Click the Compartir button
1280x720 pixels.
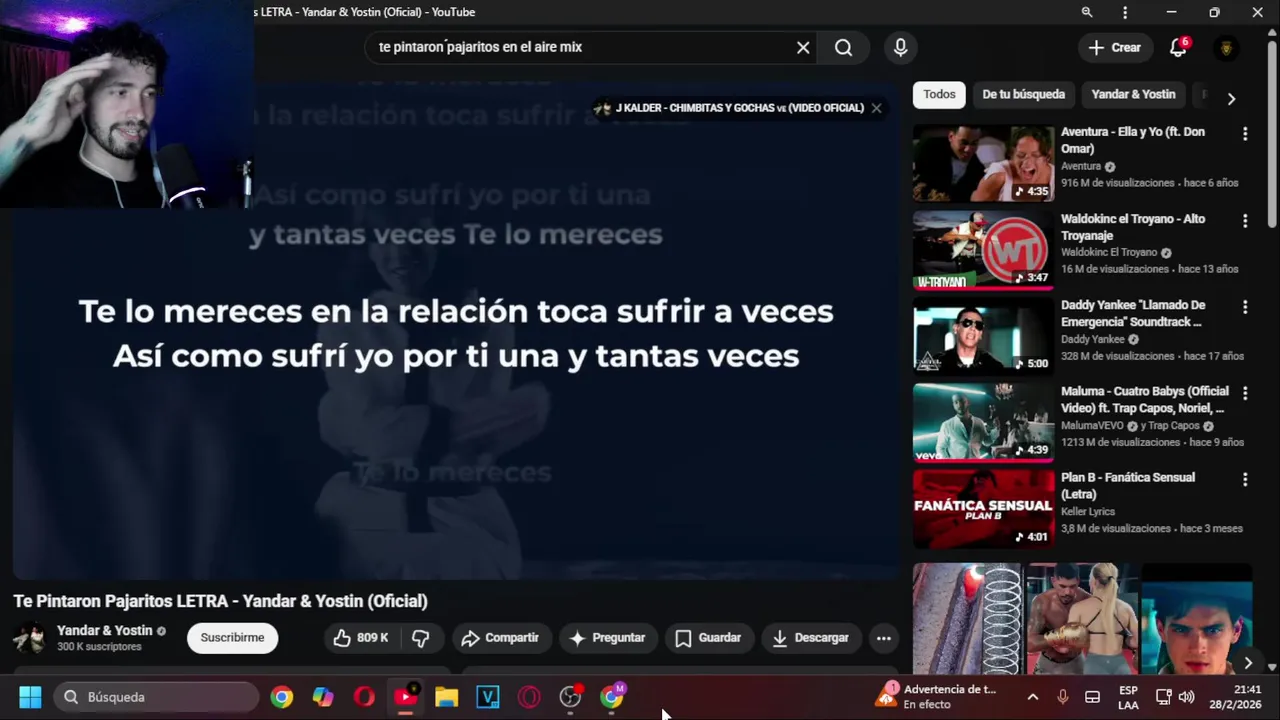(x=500, y=638)
